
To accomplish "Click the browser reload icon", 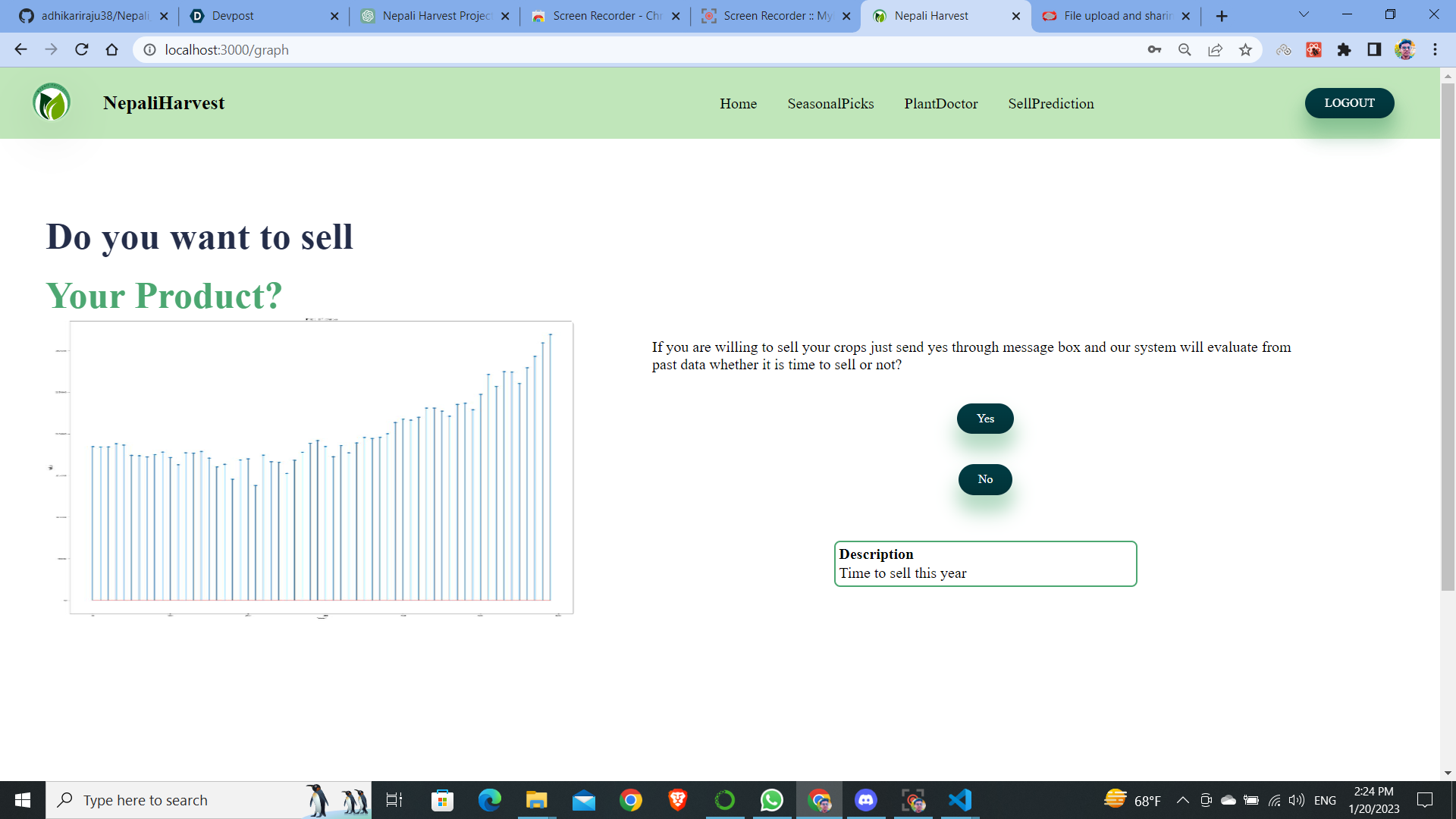I will pos(82,50).
